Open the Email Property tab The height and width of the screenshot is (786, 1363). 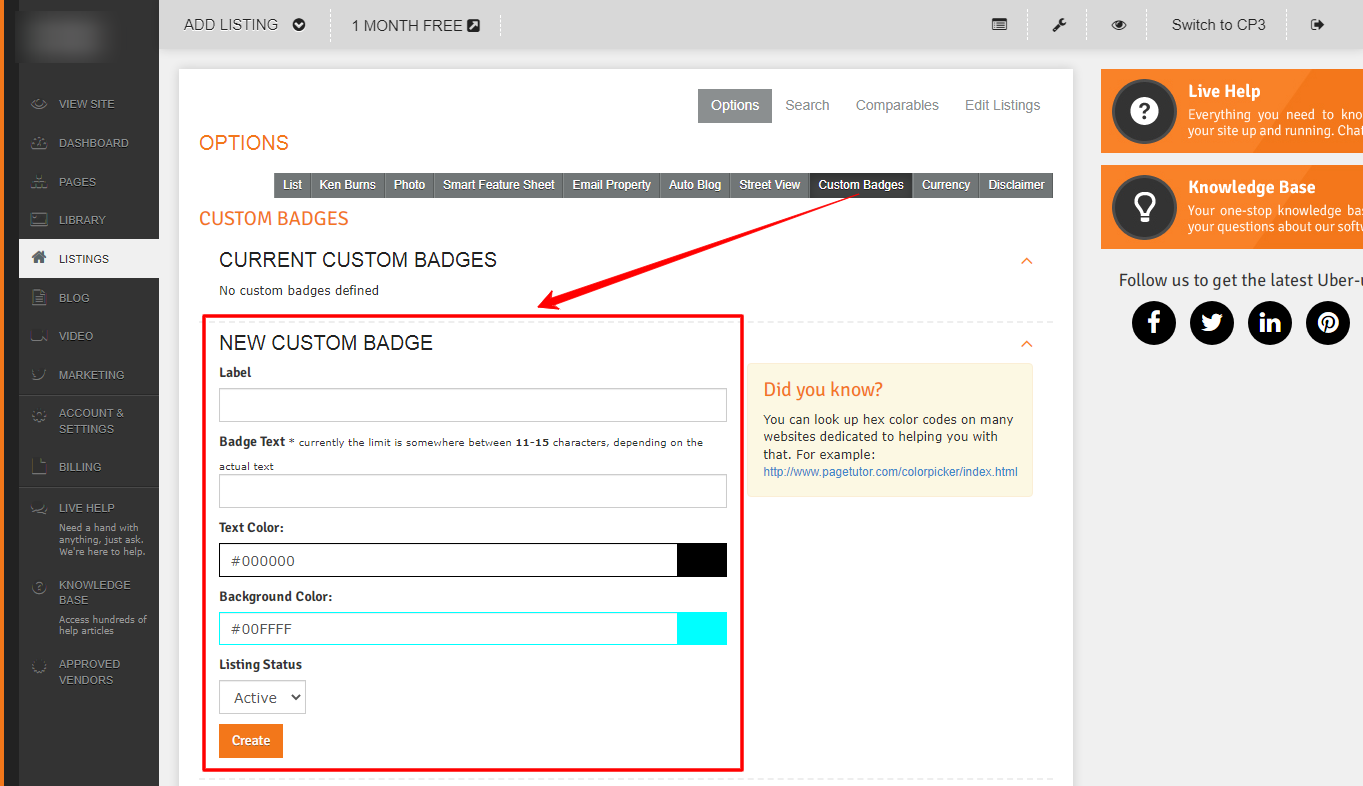tap(612, 185)
